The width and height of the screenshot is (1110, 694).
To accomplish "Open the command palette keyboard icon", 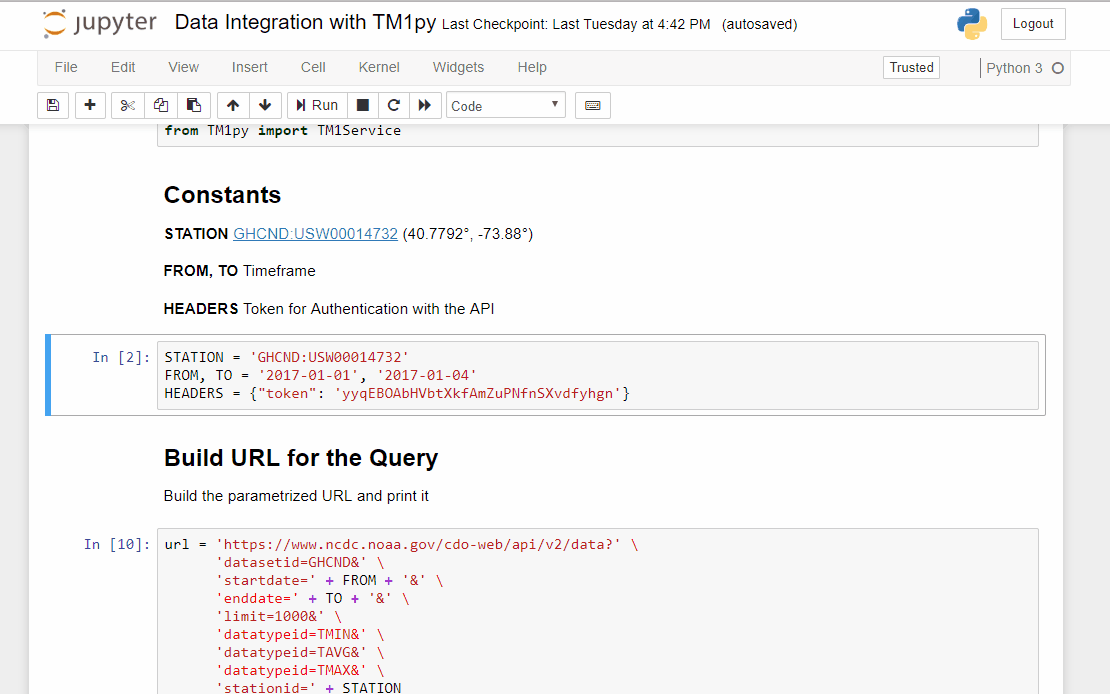I will click(x=593, y=105).
